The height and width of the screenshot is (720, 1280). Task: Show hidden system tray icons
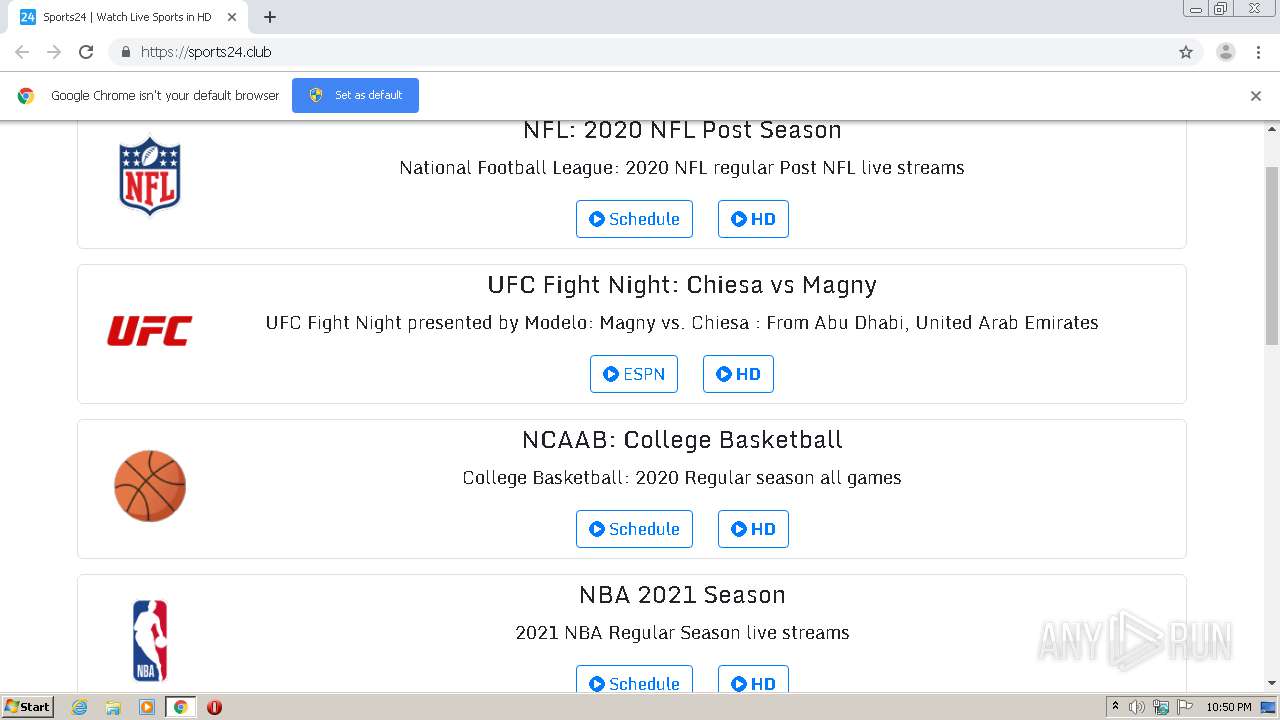tap(1115, 707)
